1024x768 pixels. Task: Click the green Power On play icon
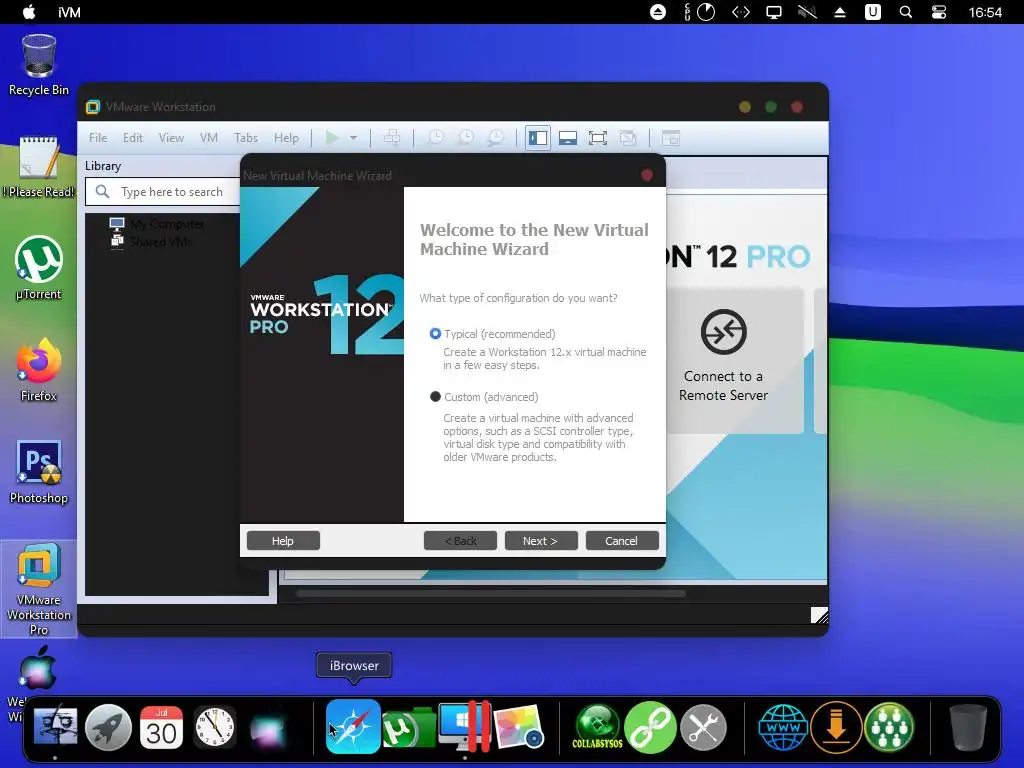pos(332,138)
